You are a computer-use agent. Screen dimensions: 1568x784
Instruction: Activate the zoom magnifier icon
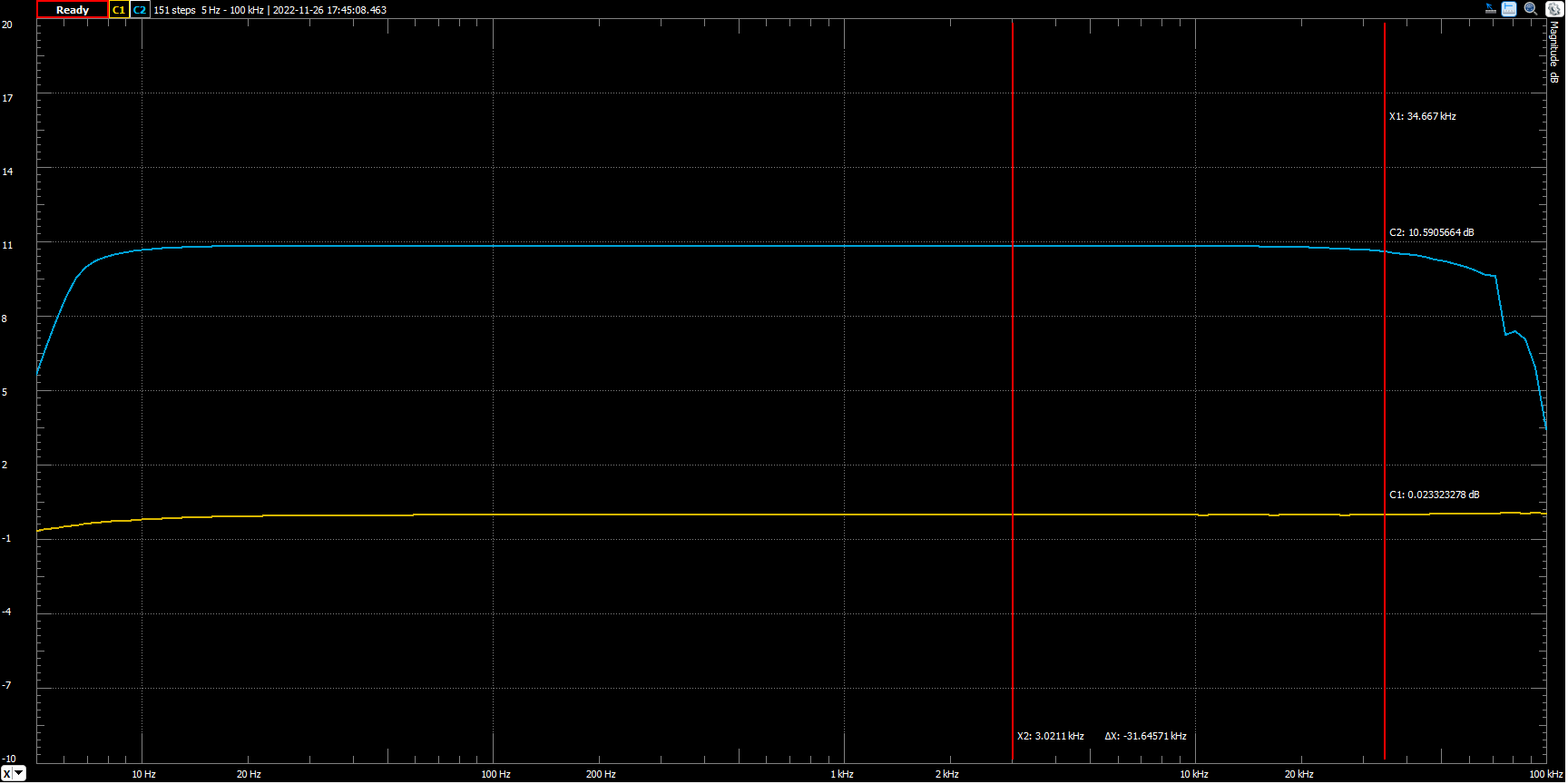click(1531, 9)
